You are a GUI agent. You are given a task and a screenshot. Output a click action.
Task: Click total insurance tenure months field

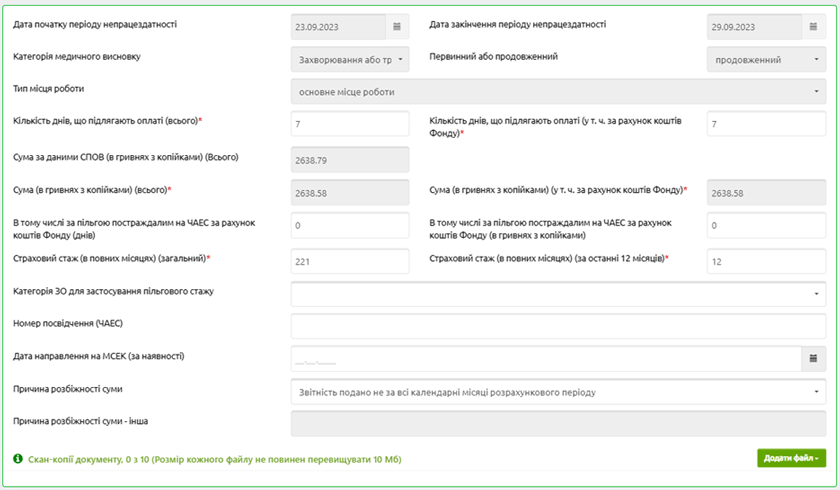point(349,261)
